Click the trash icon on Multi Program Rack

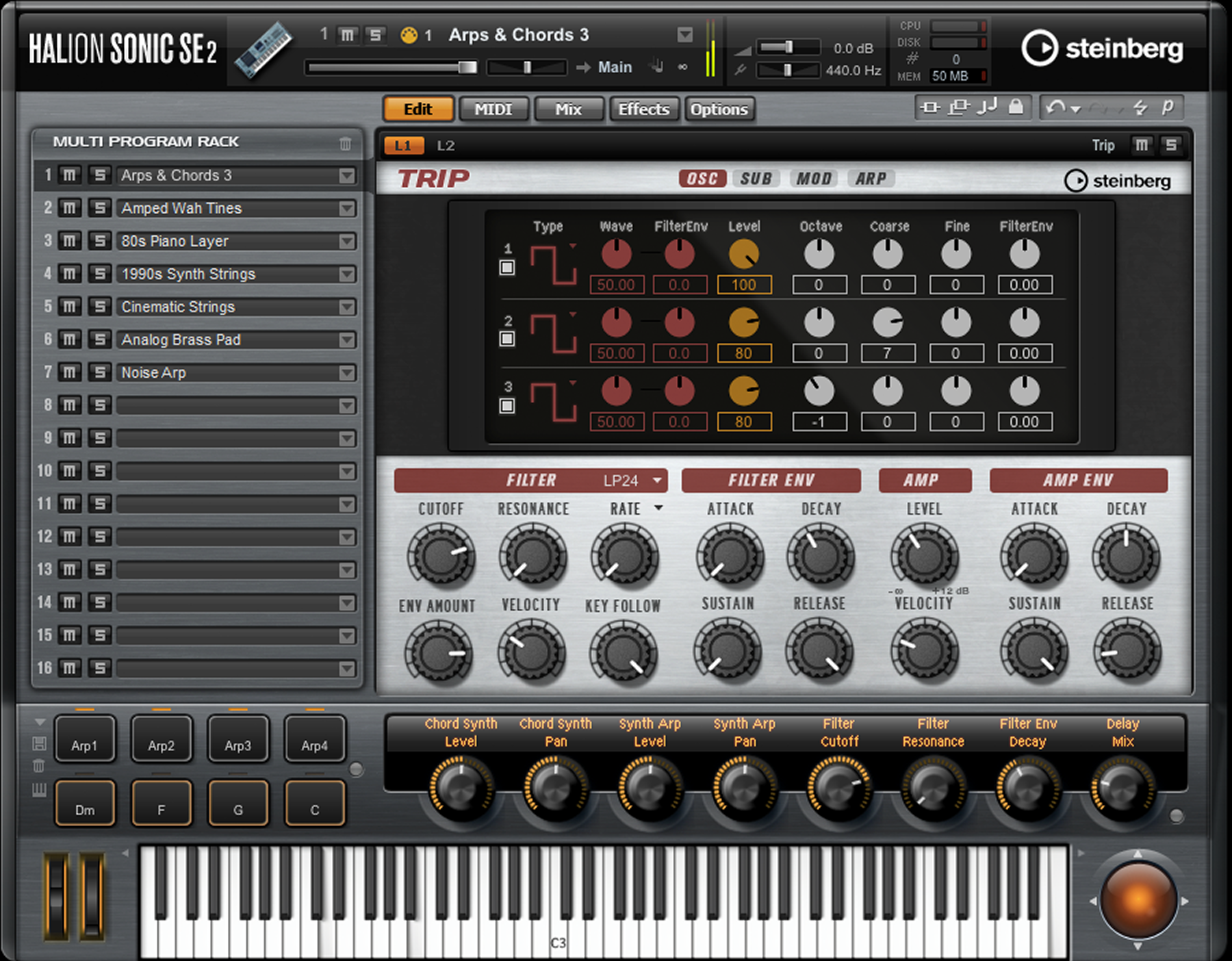[x=346, y=143]
